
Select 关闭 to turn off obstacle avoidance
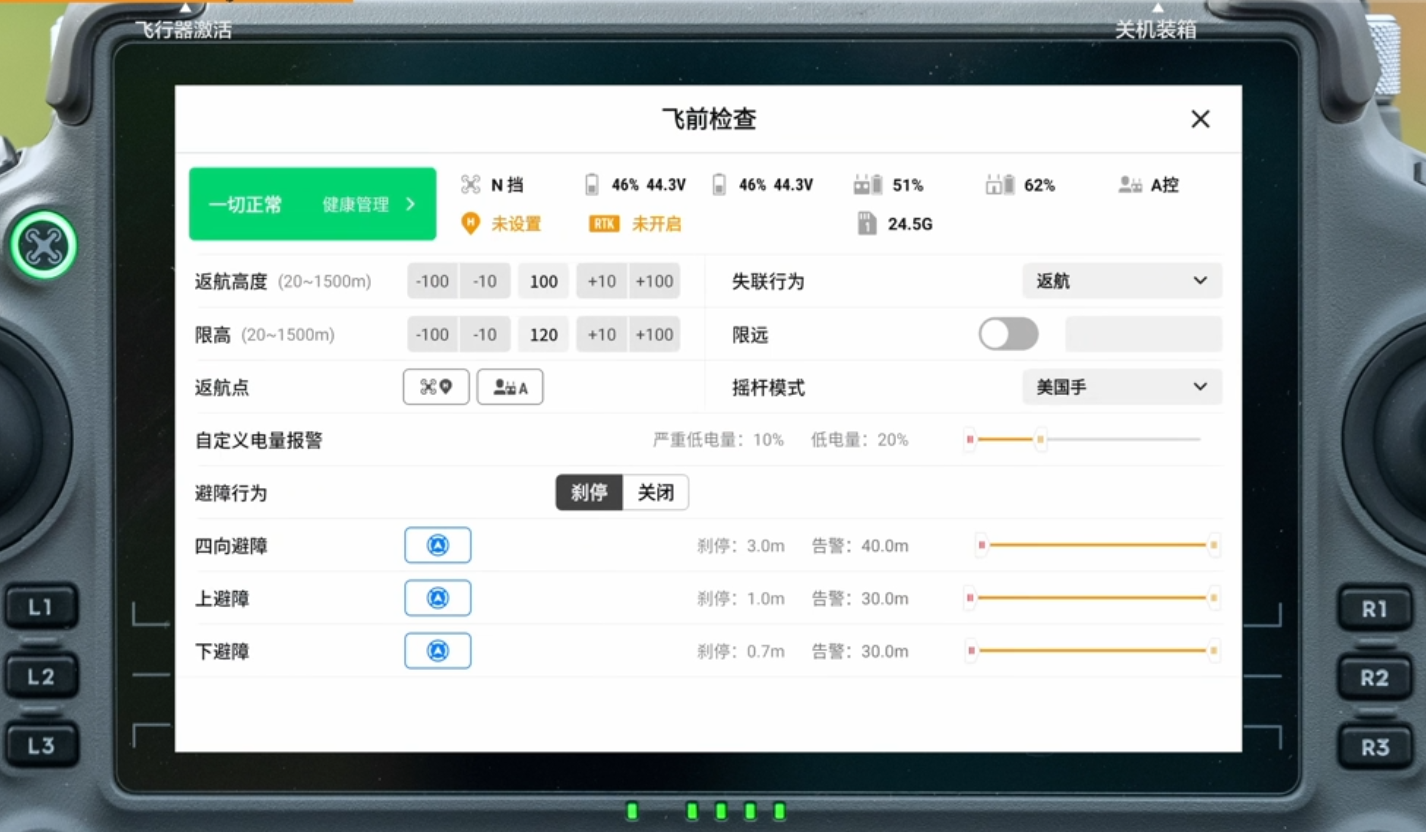click(655, 493)
